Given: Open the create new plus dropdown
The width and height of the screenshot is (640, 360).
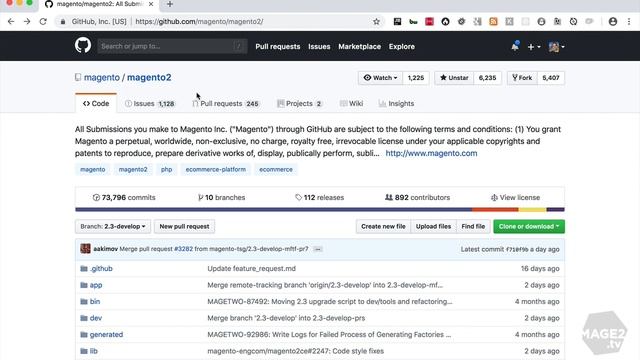Looking at the screenshot, I should click(x=534, y=47).
